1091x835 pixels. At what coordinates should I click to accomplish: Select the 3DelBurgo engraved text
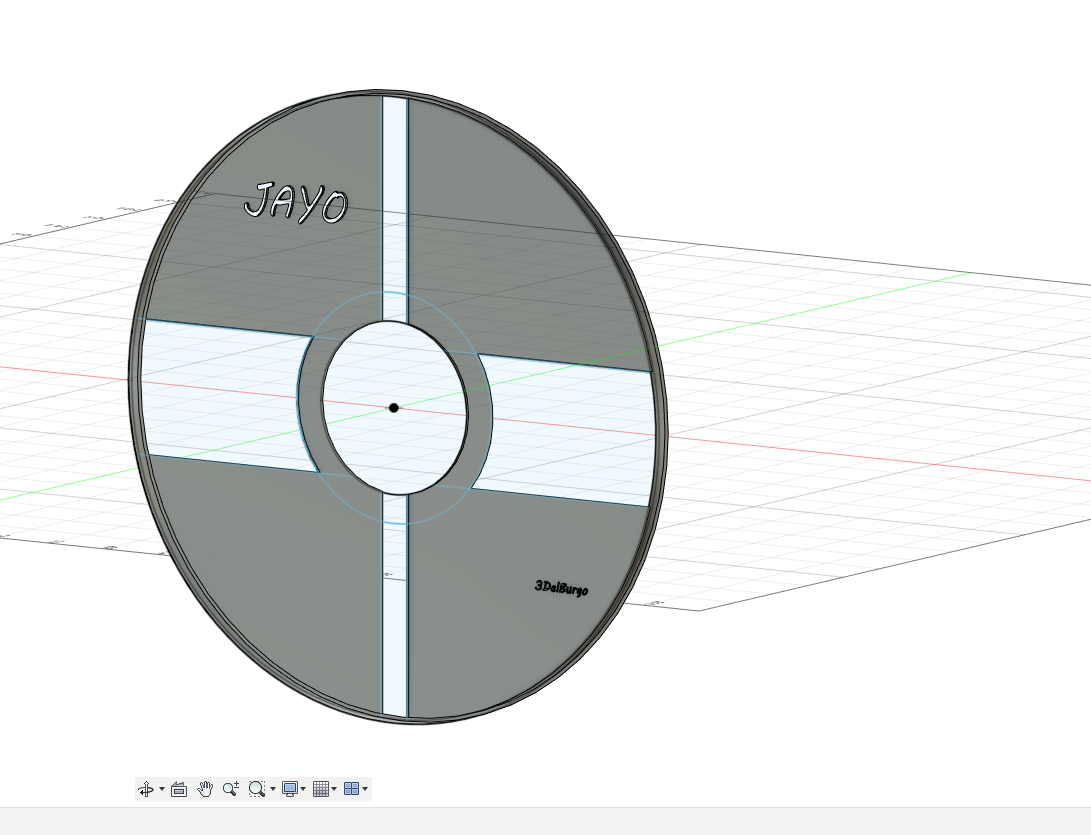coord(562,588)
